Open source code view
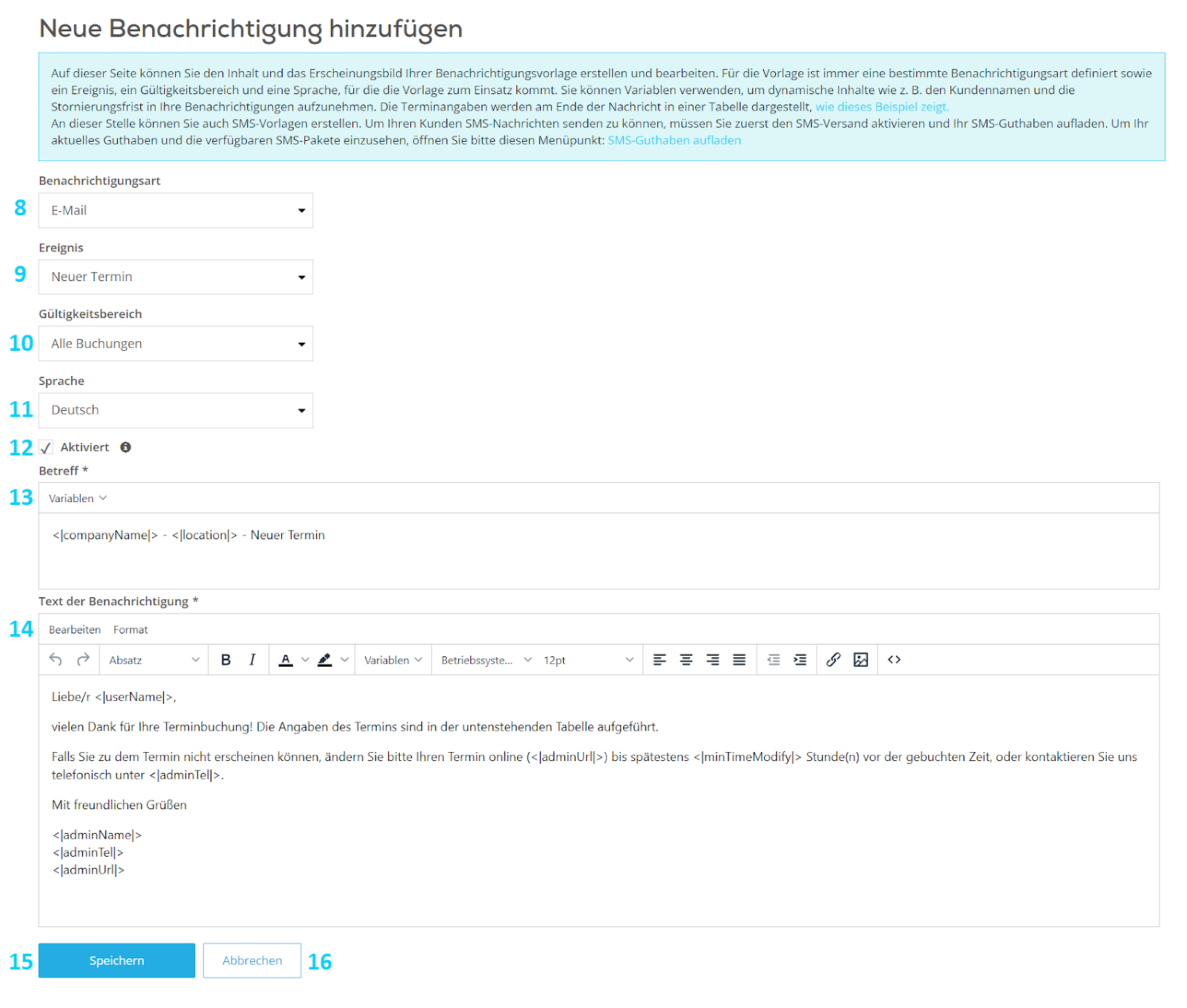The height and width of the screenshot is (1008, 1187). click(894, 659)
